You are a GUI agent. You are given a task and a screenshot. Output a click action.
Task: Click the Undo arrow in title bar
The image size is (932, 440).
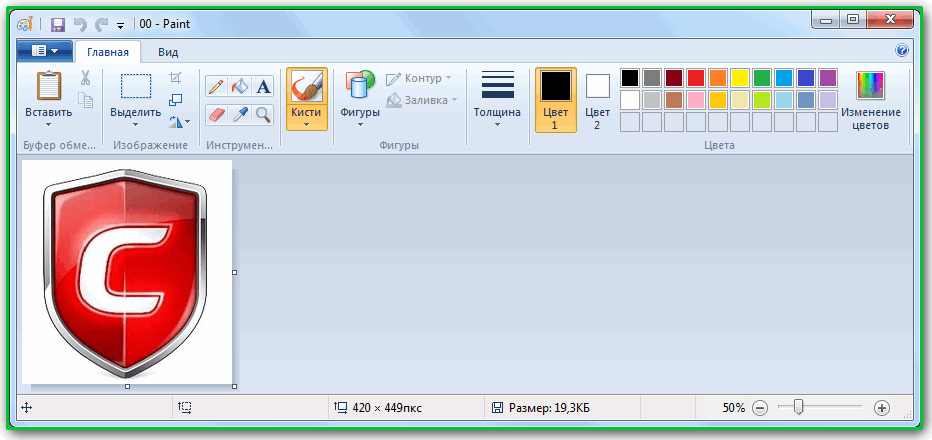pos(79,24)
